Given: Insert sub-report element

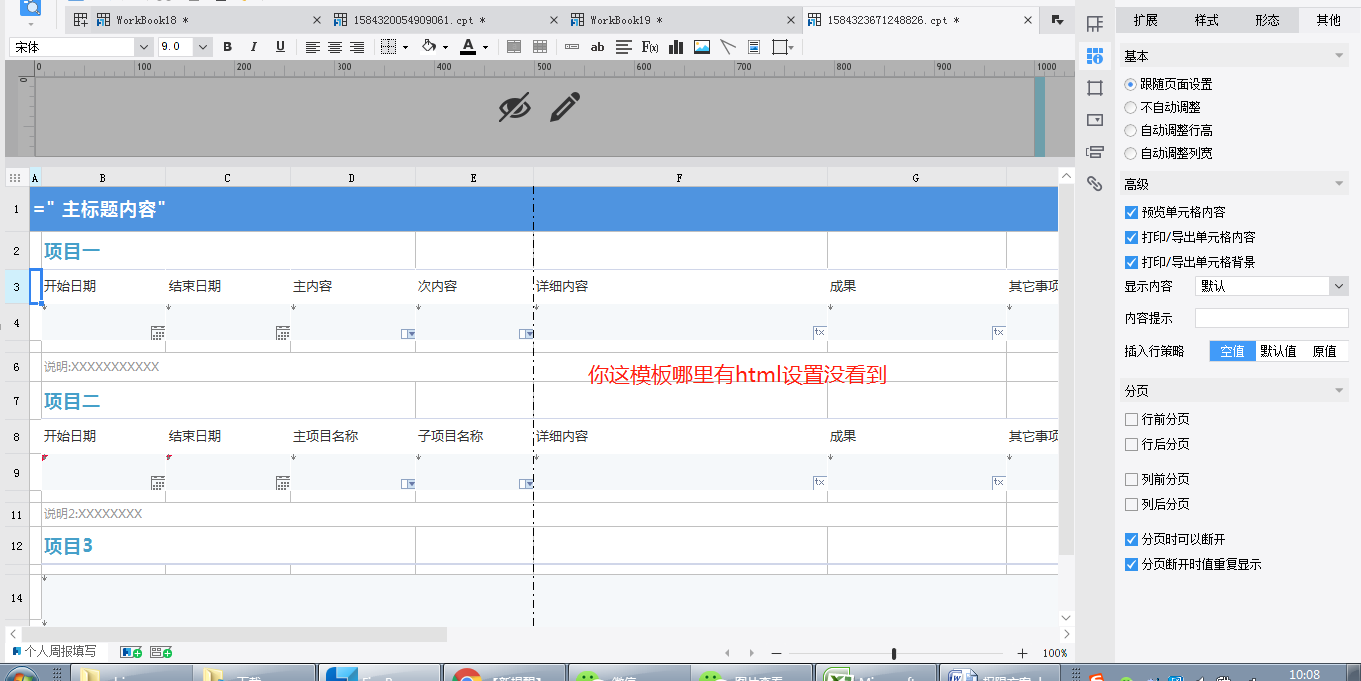Looking at the screenshot, I should click(x=754, y=47).
